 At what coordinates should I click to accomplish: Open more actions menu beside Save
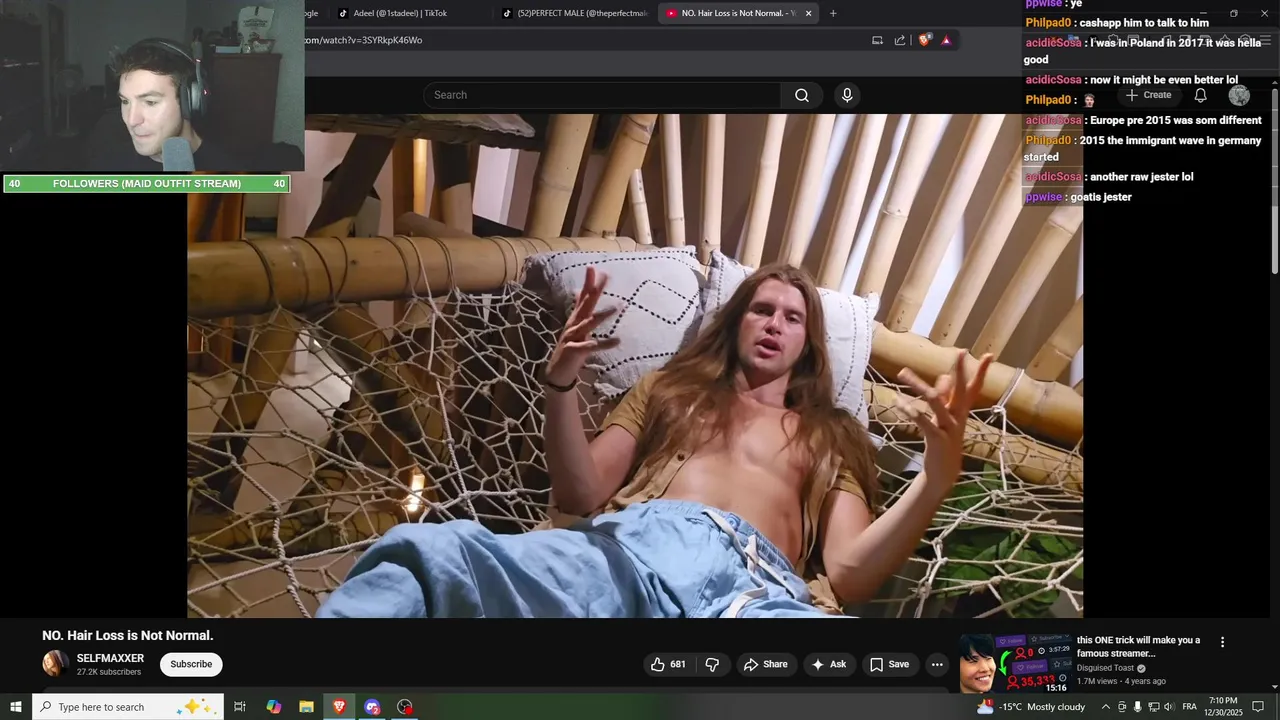pyautogui.click(x=937, y=664)
